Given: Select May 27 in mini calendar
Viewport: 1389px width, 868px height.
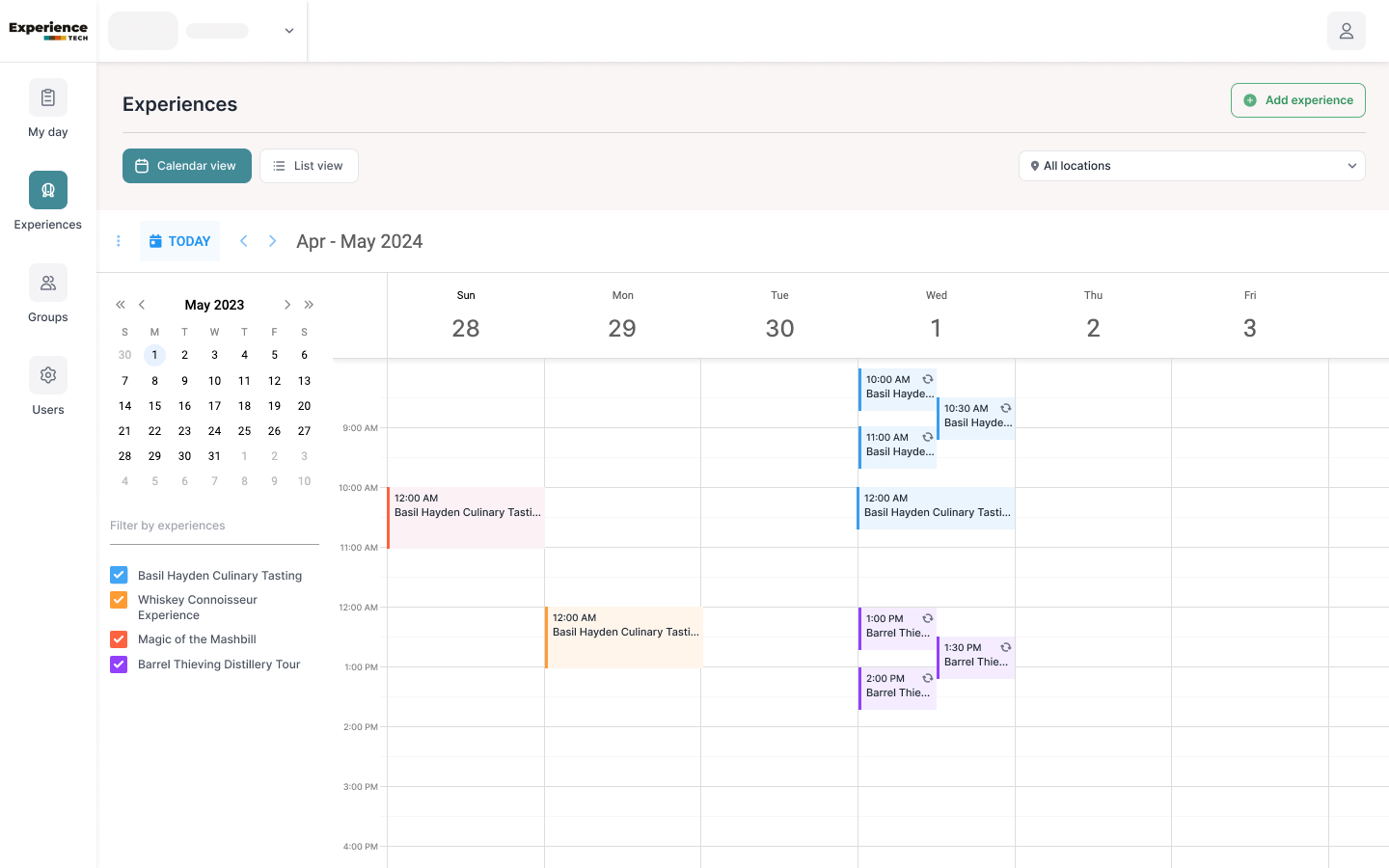Looking at the screenshot, I should 304,431.
